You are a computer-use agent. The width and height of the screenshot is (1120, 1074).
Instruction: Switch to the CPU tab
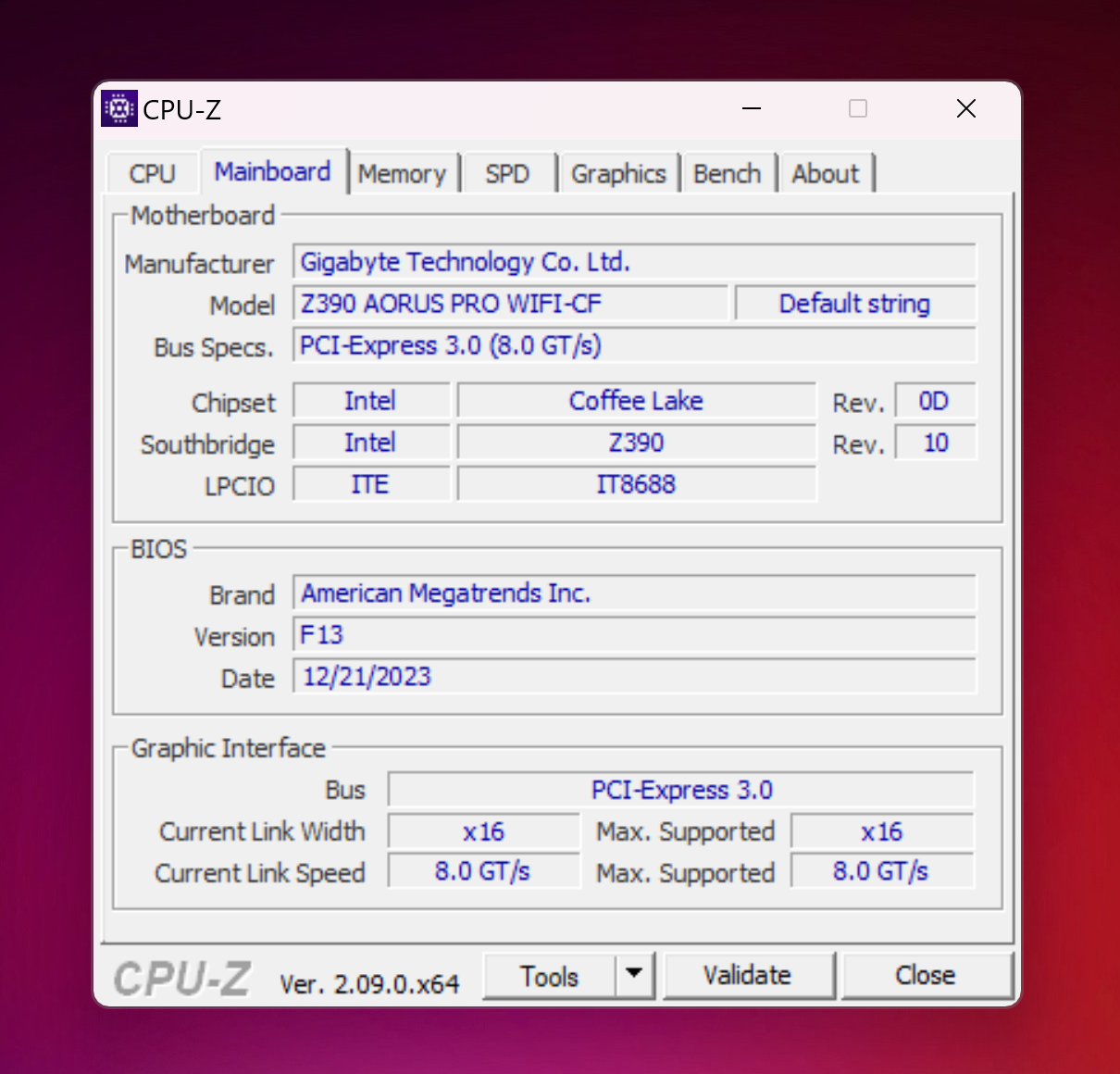[153, 173]
